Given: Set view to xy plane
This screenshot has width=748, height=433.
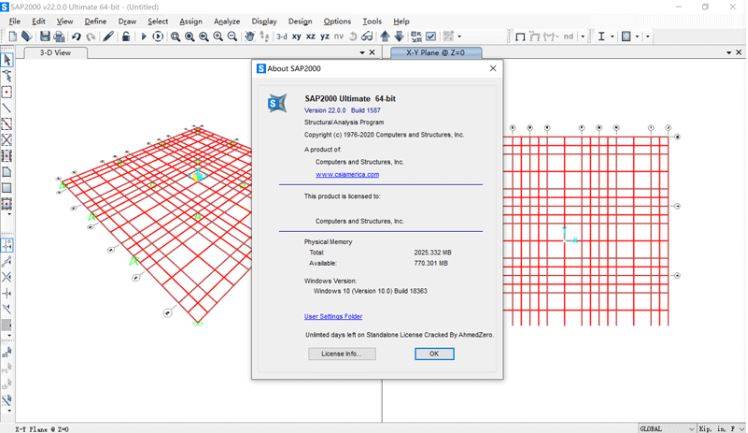Looking at the screenshot, I should click(296, 36).
